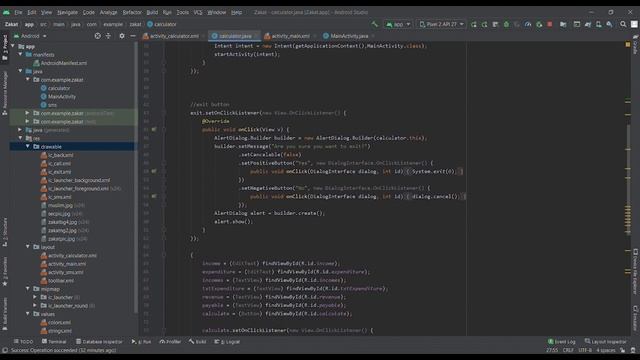Open the Pixel 2 API 27 device dropdown
This screenshot has height=360, width=640.
pyautogui.click(x=441, y=24)
